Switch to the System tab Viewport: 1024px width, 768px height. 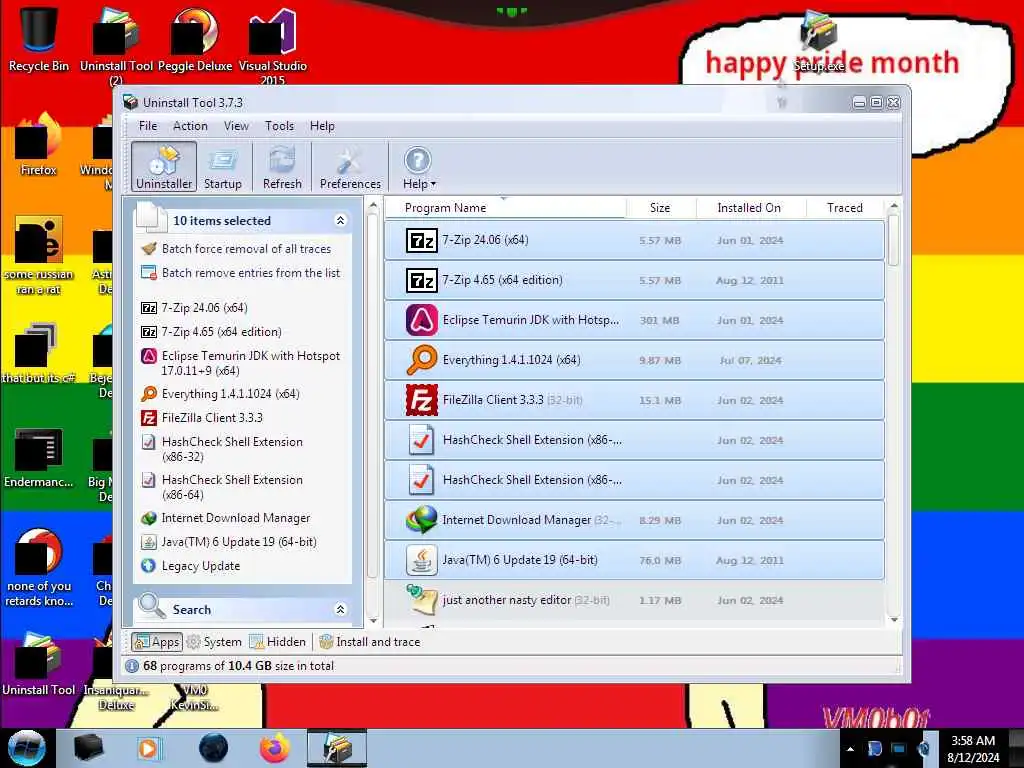(214, 642)
